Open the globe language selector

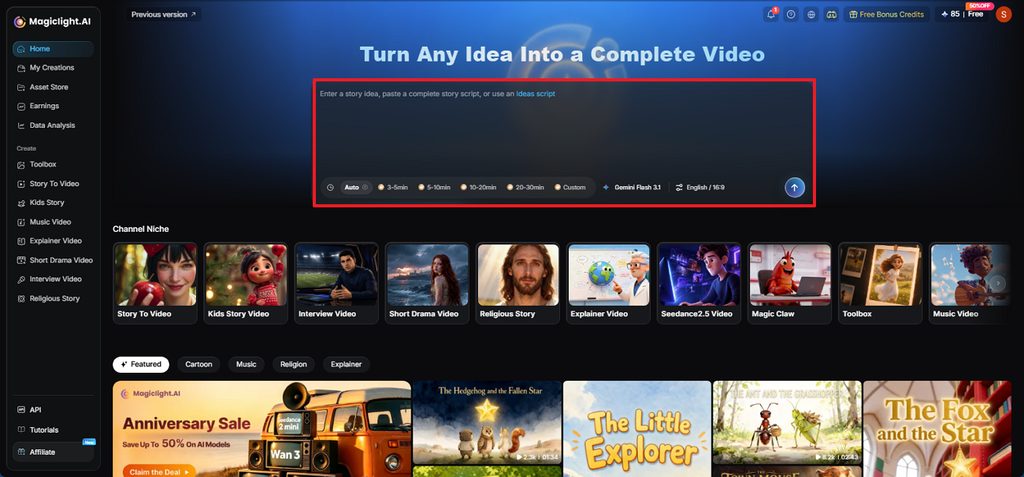coord(812,14)
